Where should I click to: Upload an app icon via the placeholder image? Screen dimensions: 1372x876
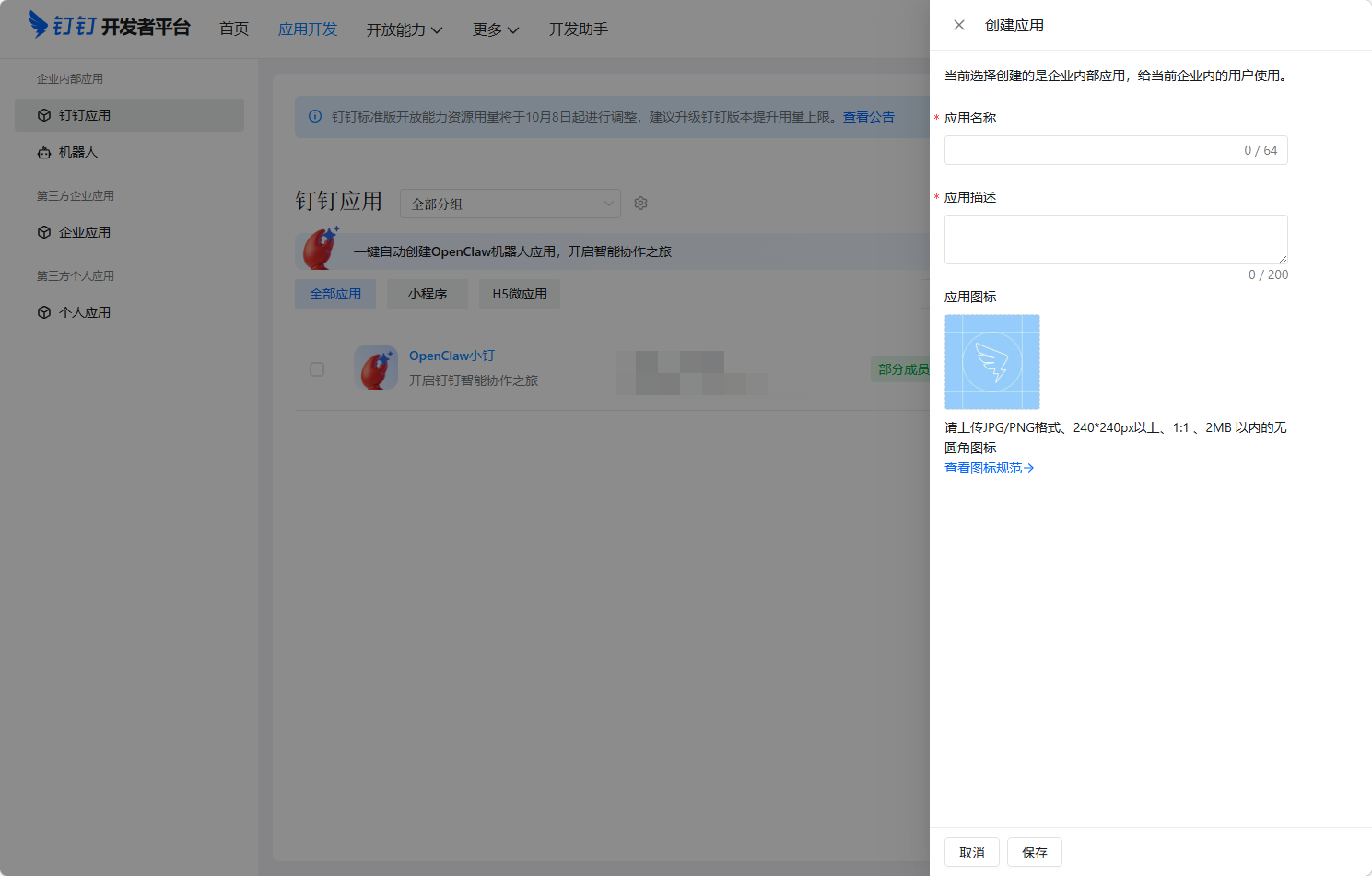(x=992, y=362)
